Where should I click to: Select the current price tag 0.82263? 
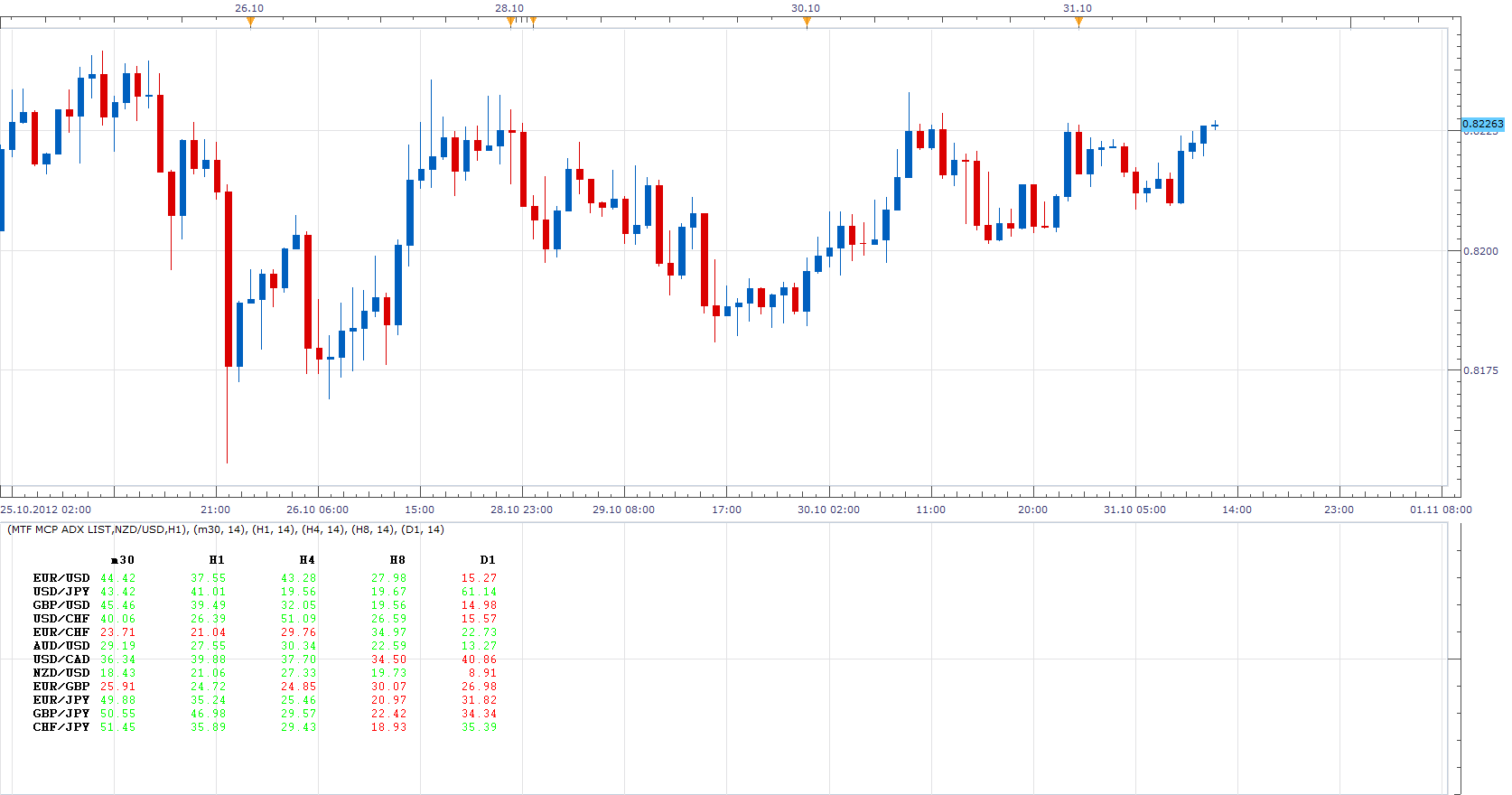(x=1482, y=124)
